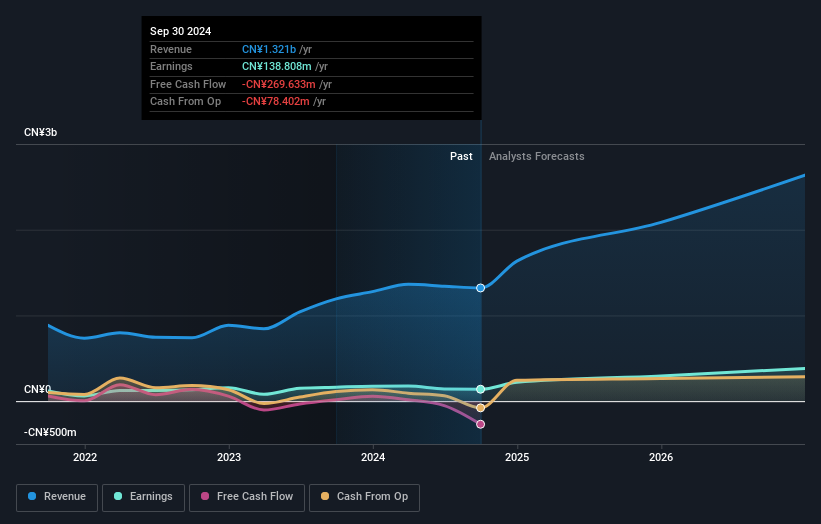This screenshot has height=524, width=821.
Task: Toggle the Cash From Op legend button
Action: pyautogui.click(x=364, y=497)
